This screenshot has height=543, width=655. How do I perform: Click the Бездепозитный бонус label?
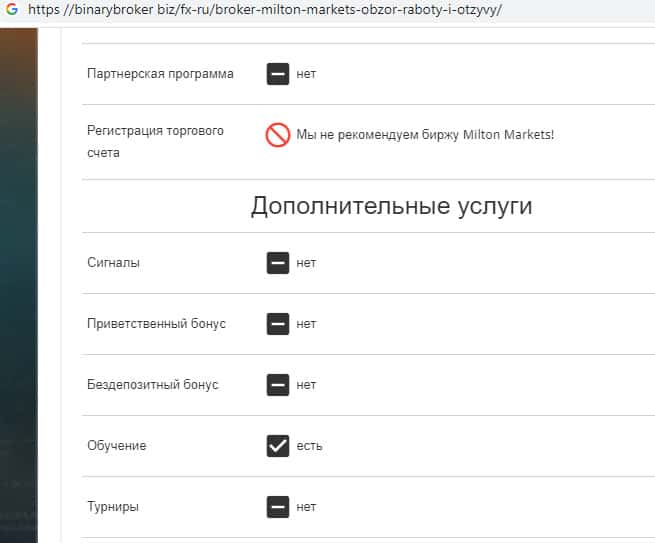tap(153, 385)
